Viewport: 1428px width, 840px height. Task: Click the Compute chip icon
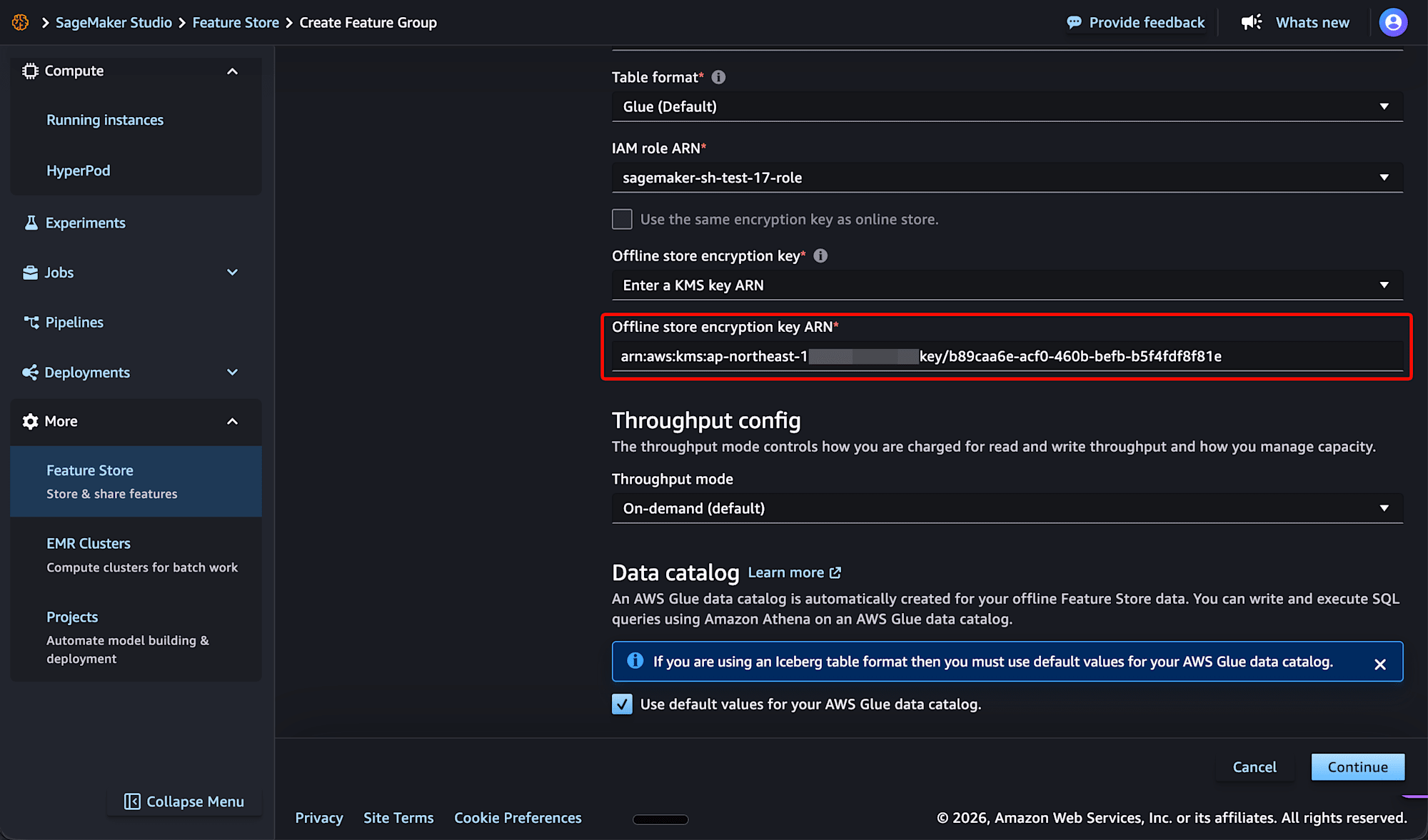pyautogui.click(x=30, y=71)
